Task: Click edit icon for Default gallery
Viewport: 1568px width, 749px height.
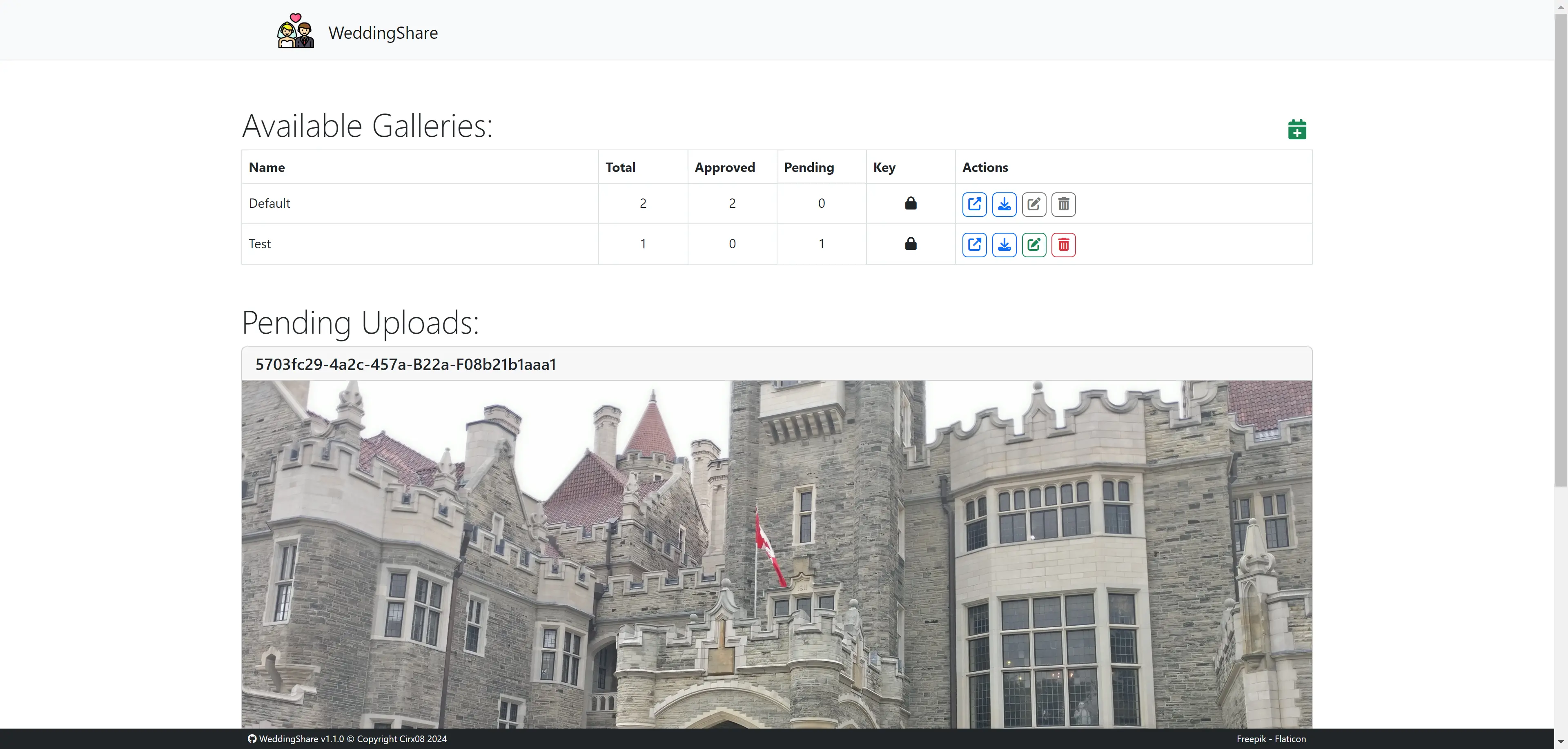Action: pos(1033,204)
